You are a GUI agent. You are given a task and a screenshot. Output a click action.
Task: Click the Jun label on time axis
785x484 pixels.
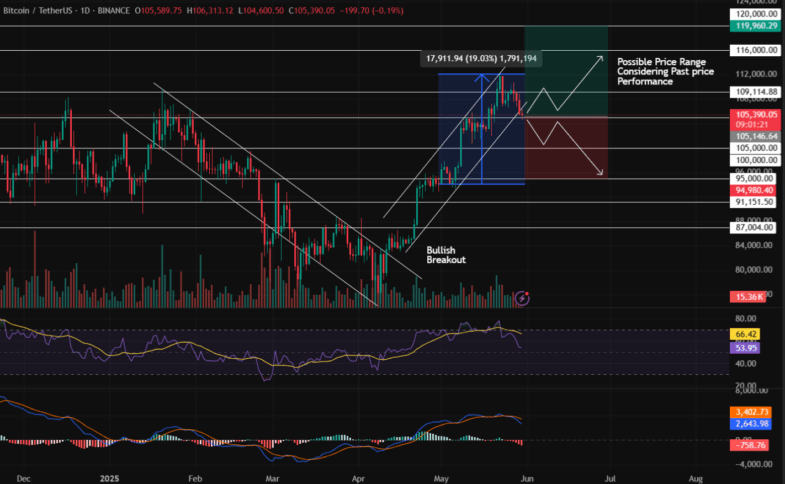pyautogui.click(x=527, y=479)
